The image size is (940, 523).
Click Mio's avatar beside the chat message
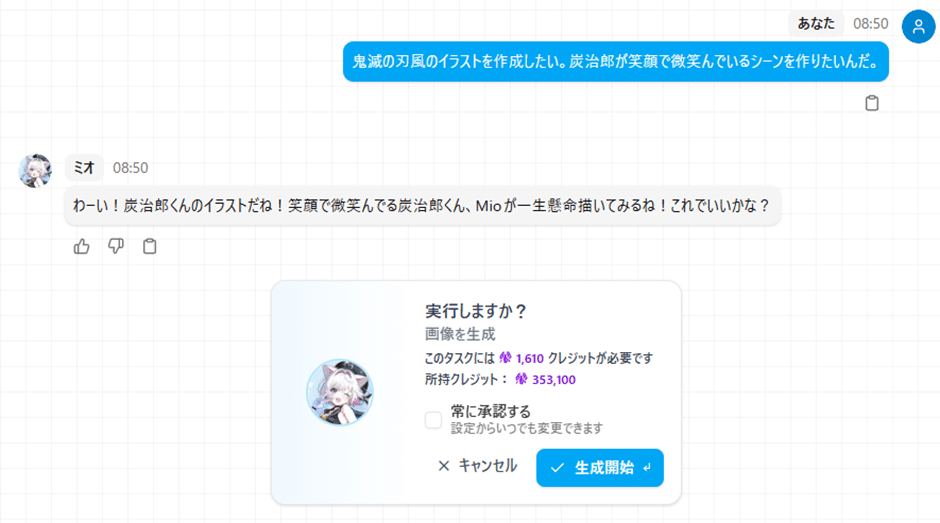(35, 171)
